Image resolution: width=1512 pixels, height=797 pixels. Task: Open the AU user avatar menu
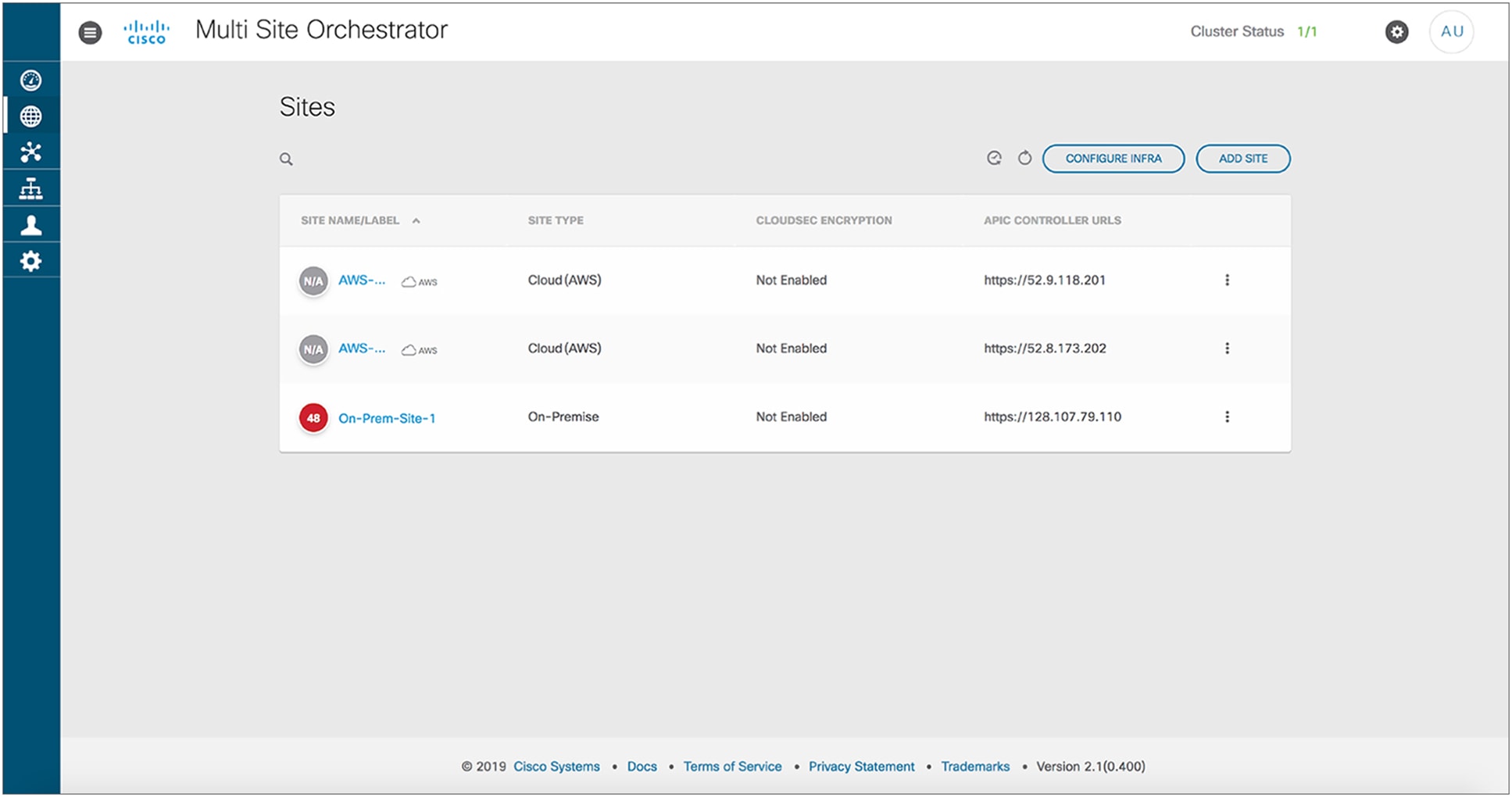coord(1452,32)
